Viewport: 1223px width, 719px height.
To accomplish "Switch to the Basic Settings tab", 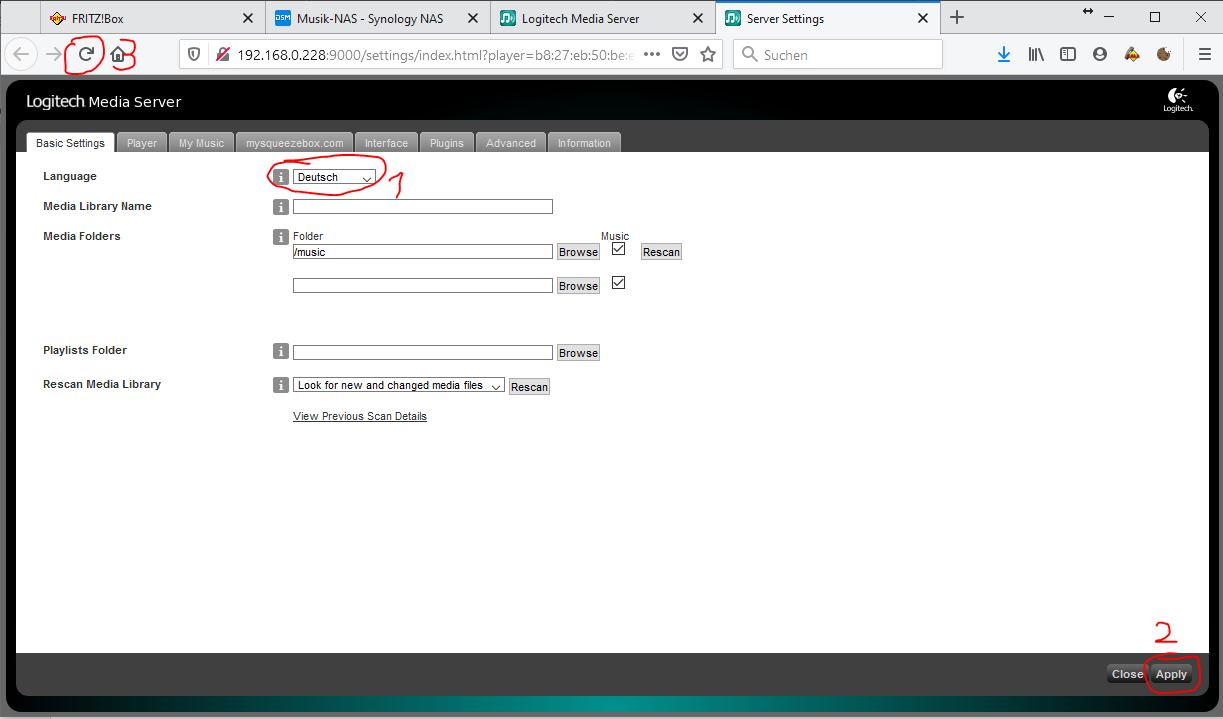I will pyautogui.click(x=70, y=143).
